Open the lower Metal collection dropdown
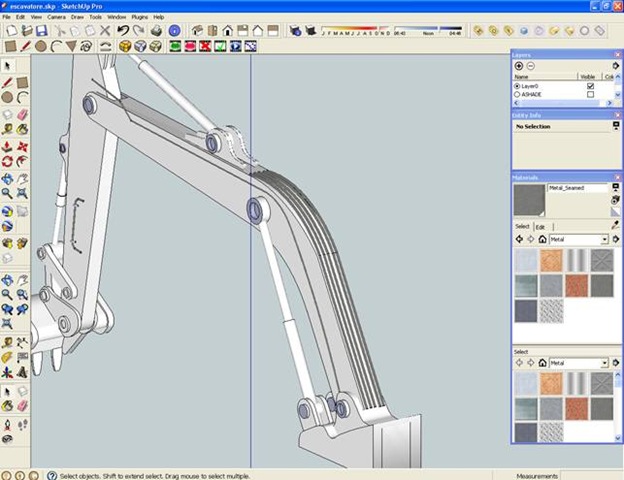 (x=605, y=363)
